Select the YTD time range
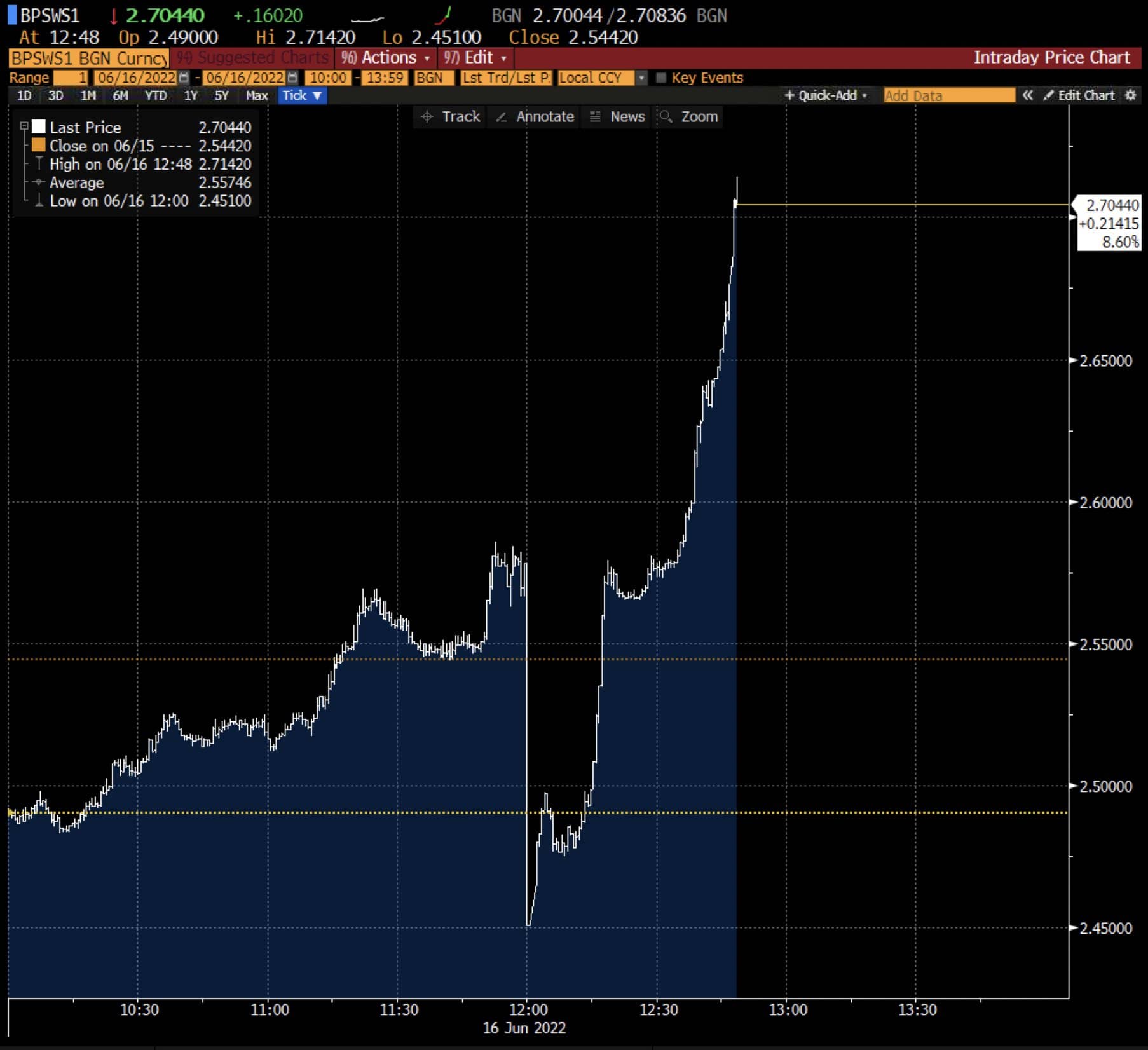The height and width of the screenshot is (1050, 1148). (156, 95)
